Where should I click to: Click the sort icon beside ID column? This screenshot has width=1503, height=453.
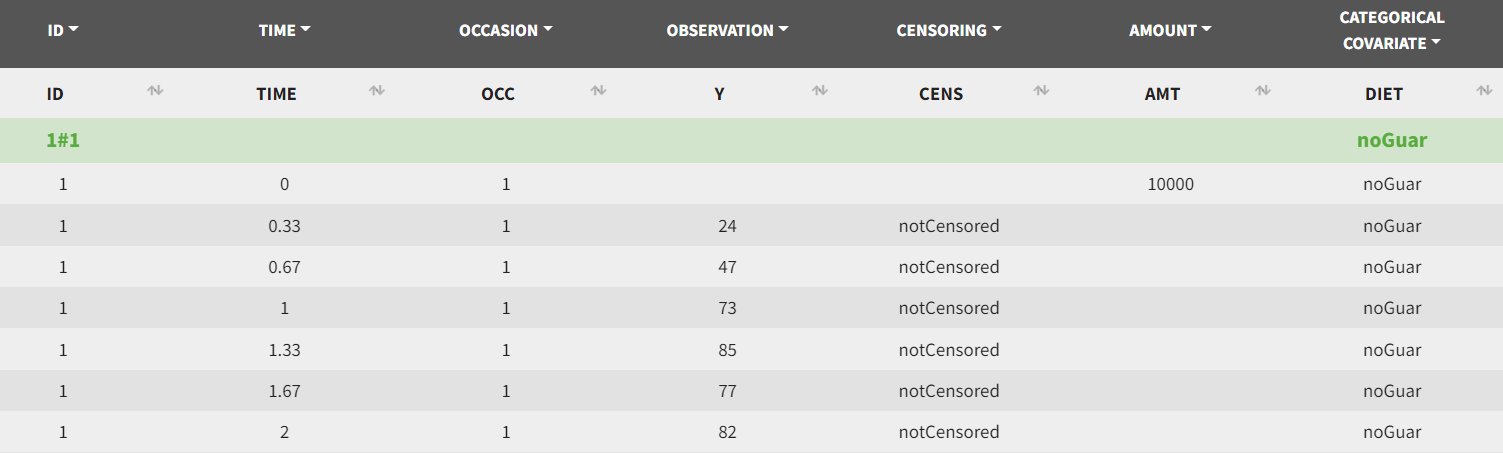[x=155, y=91]
